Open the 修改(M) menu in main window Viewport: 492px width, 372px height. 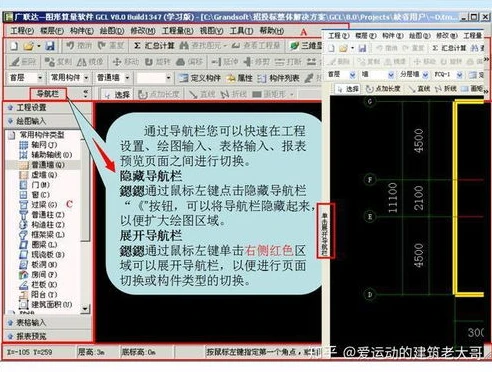[x=143, y=31]
